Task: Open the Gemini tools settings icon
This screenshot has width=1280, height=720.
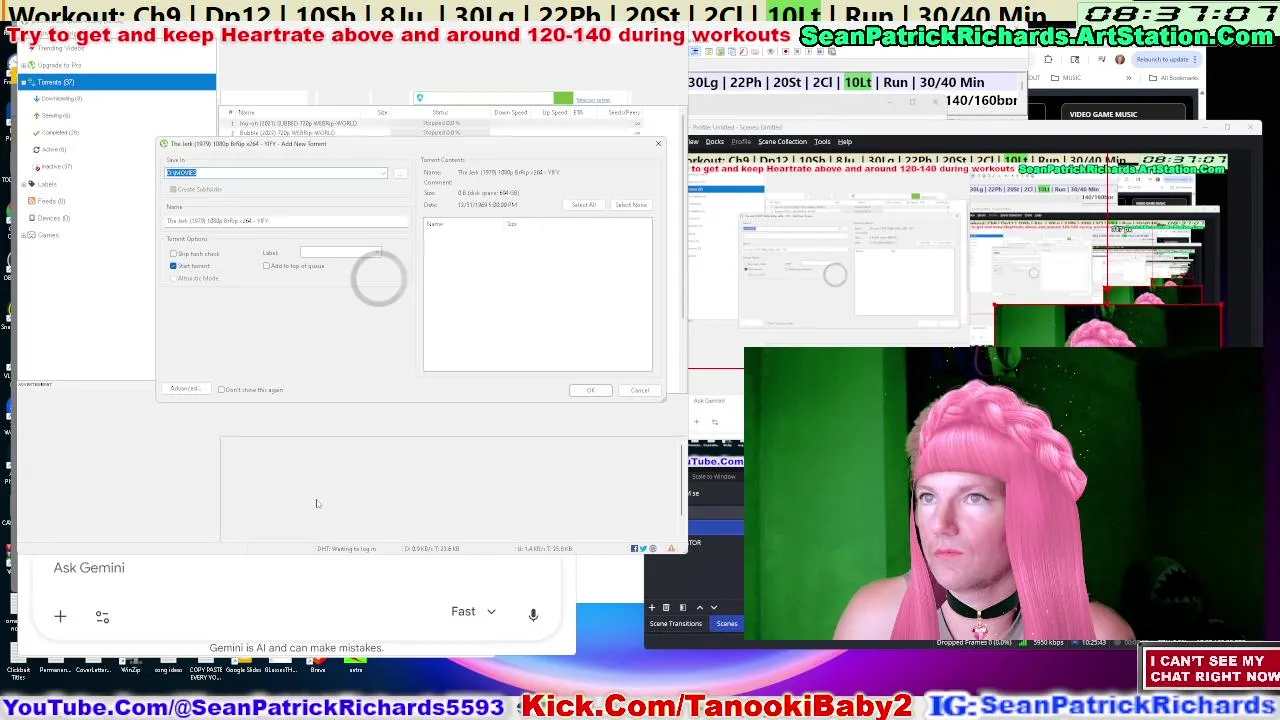Action: 102,617
